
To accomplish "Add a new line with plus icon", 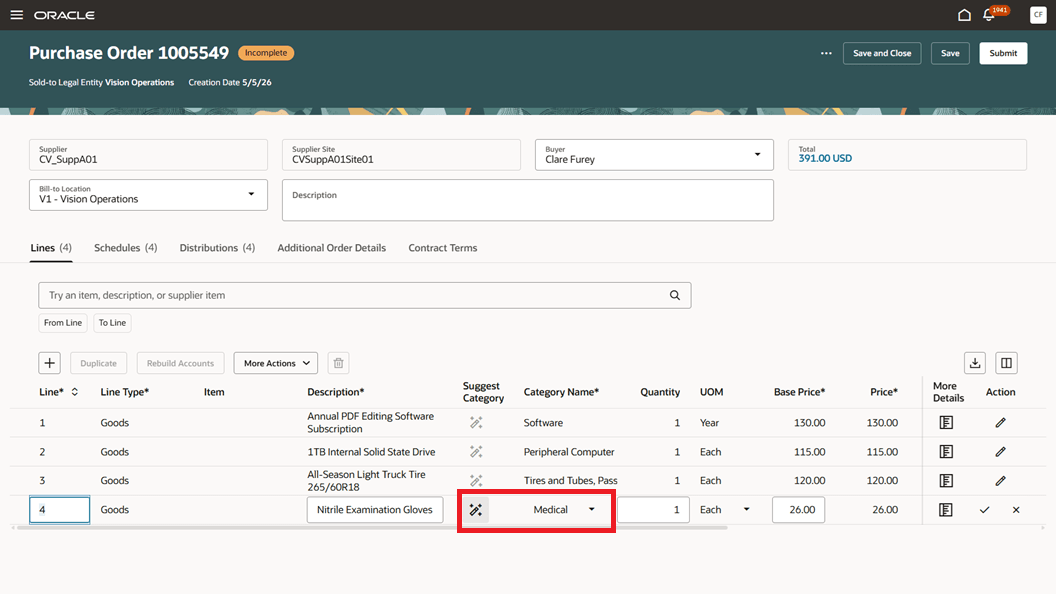I will click(50, 363).
